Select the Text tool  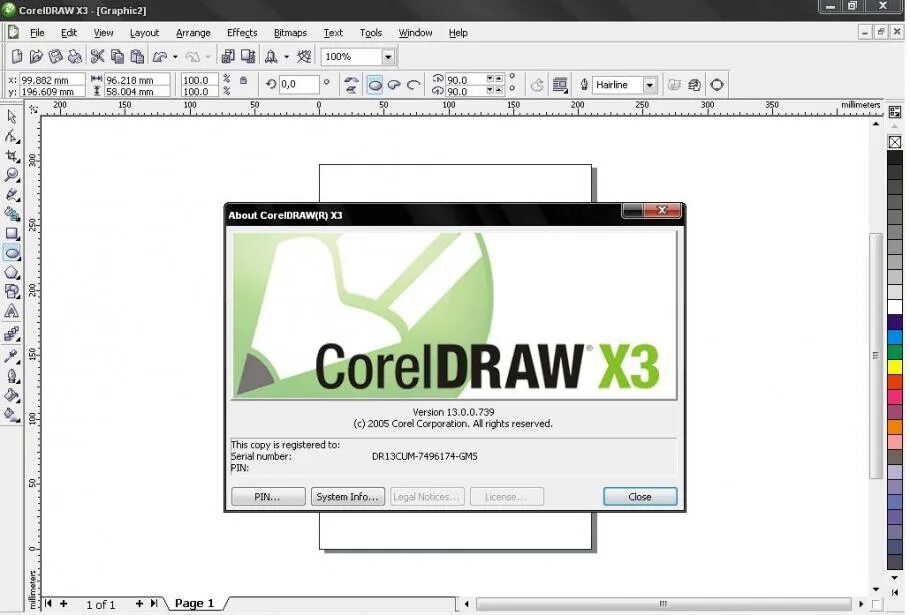[x=12, y=312]
